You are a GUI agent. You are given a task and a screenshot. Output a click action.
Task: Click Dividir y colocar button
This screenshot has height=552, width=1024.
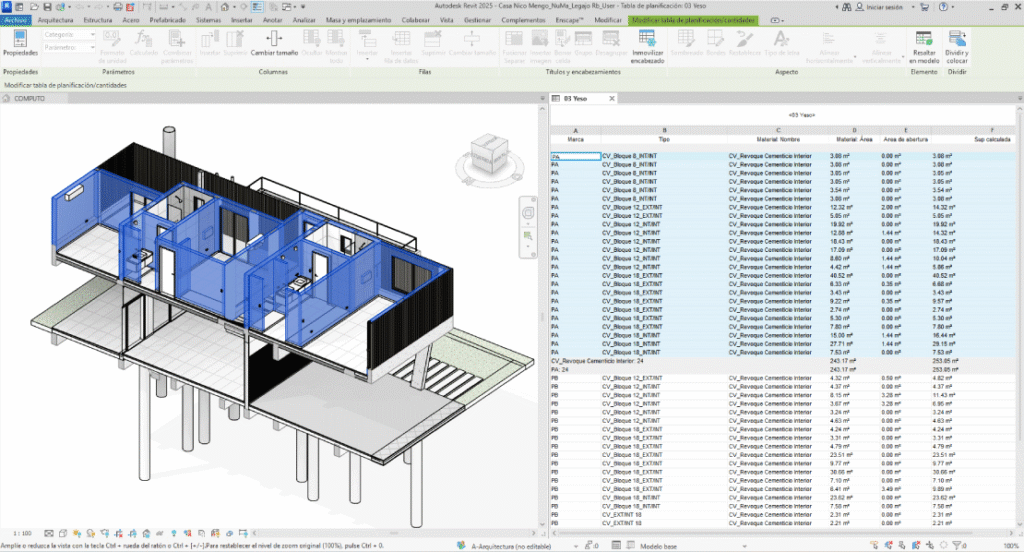click(957, 46)
